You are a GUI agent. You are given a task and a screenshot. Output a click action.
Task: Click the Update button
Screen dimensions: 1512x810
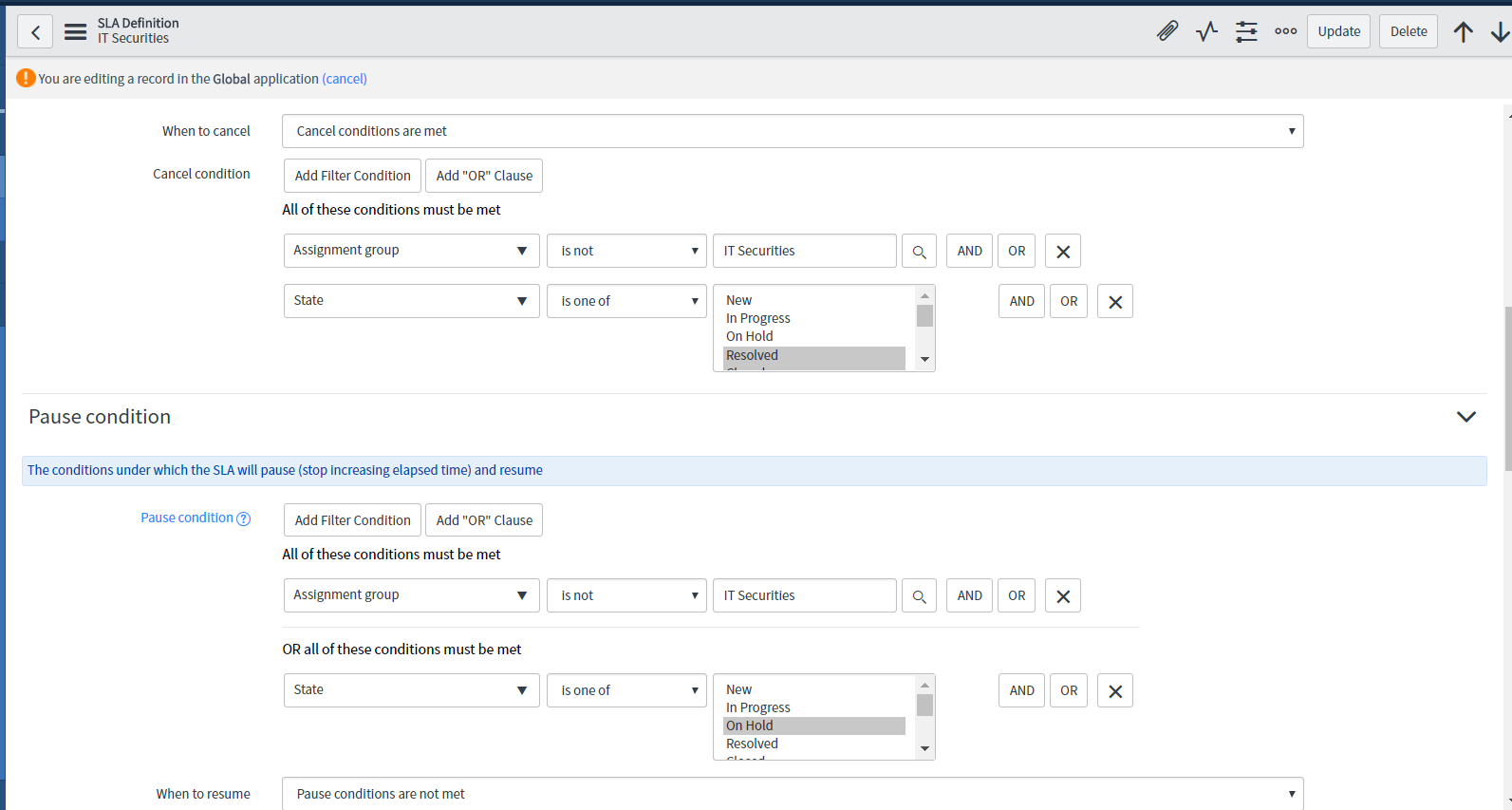(1338, 31)
